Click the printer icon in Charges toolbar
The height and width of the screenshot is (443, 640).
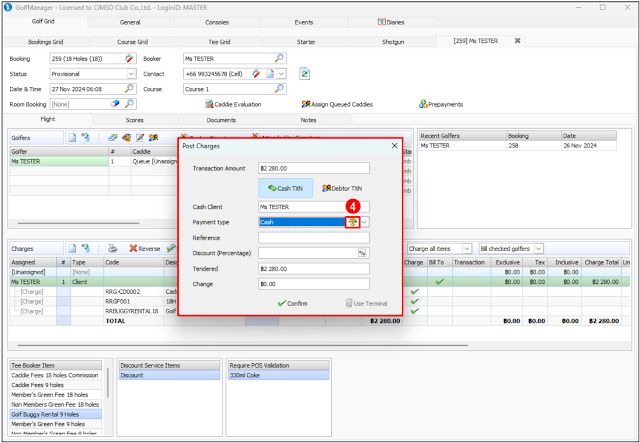click(x=112, y=248)
